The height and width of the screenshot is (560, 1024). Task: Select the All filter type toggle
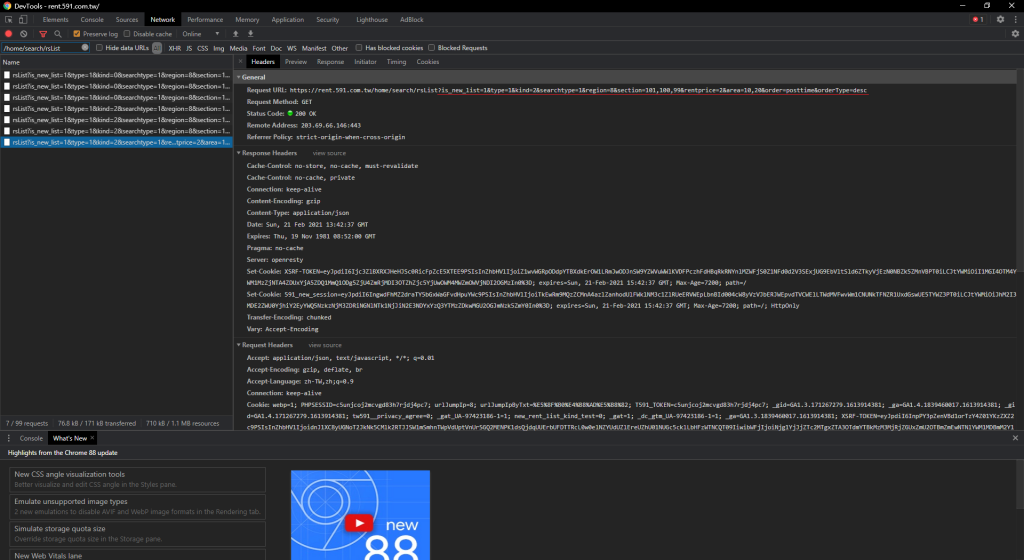(157, 48)
